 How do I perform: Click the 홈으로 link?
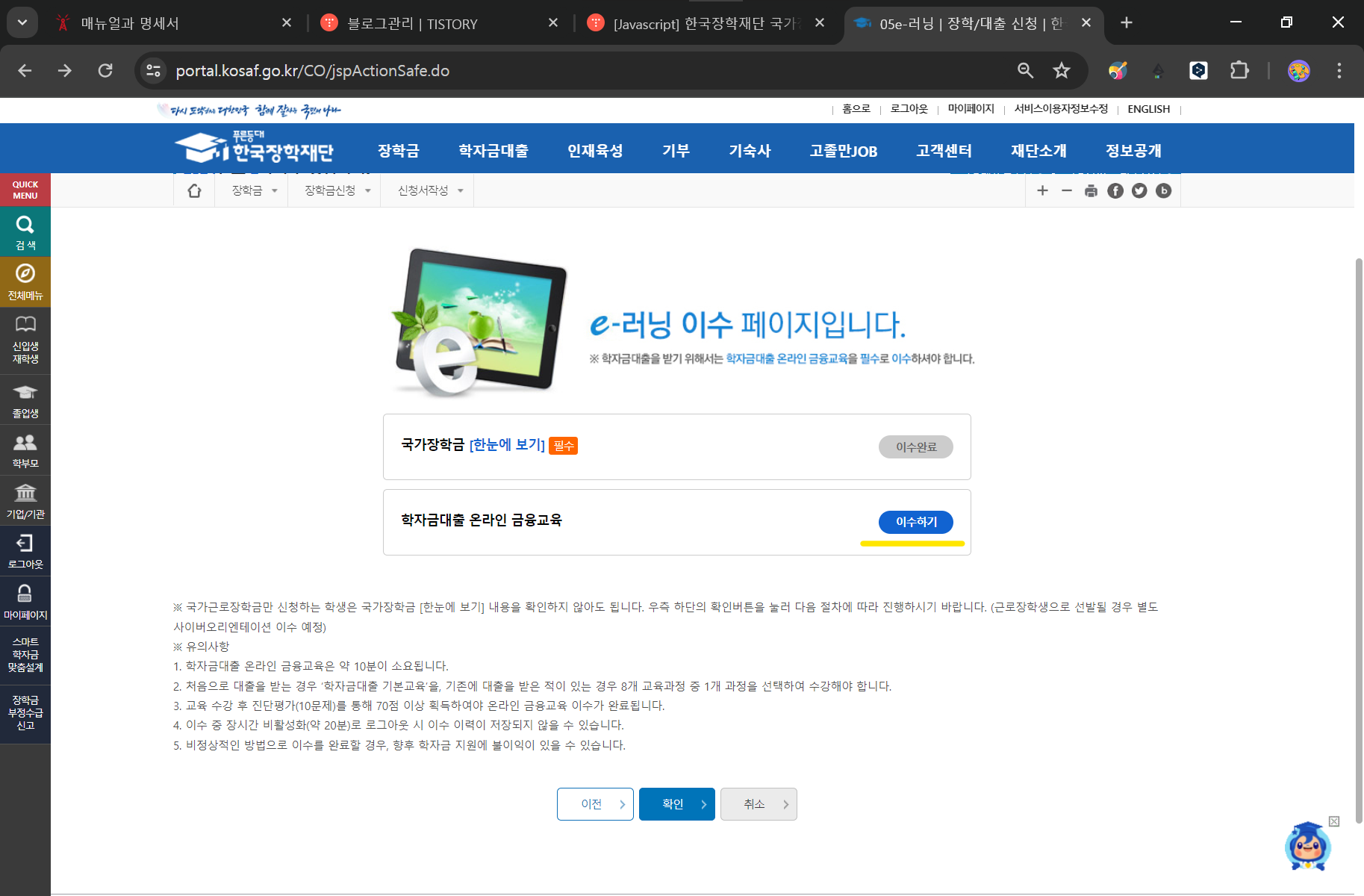(856, 109)
